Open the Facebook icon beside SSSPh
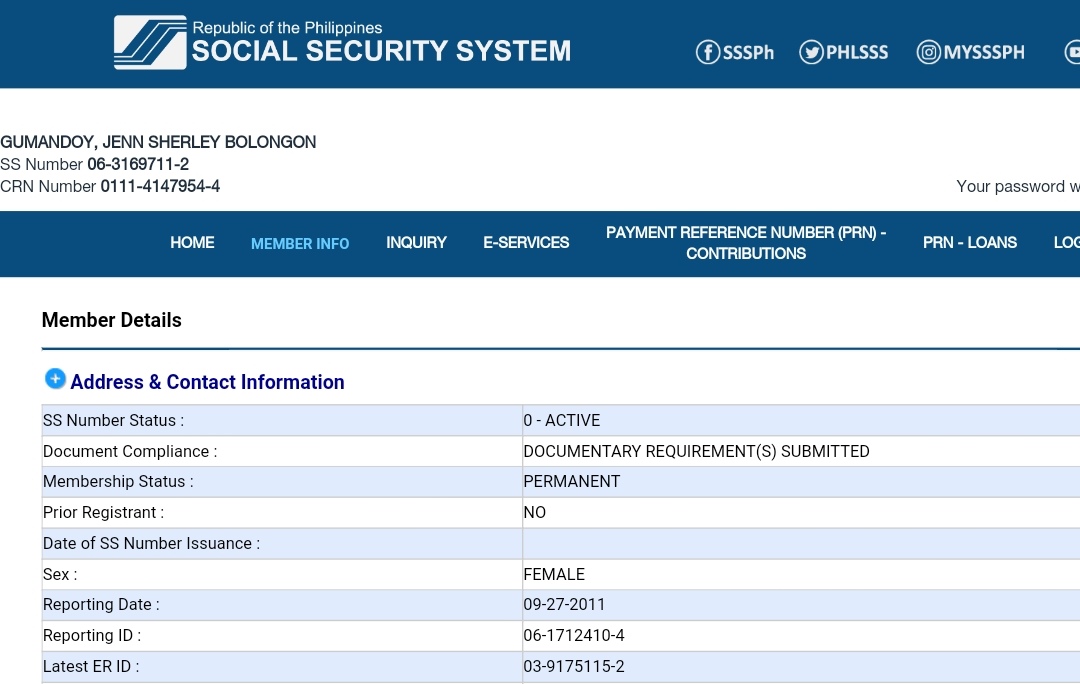 pos(708,52)
